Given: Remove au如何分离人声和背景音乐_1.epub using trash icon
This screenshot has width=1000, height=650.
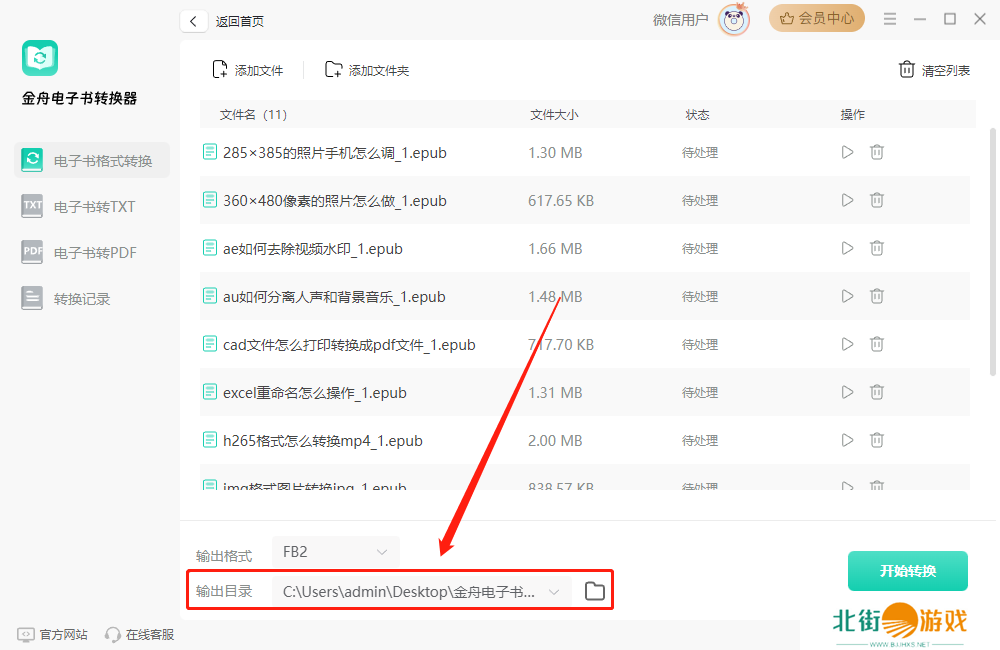Looking at the screenshot, I should [877, 297].
